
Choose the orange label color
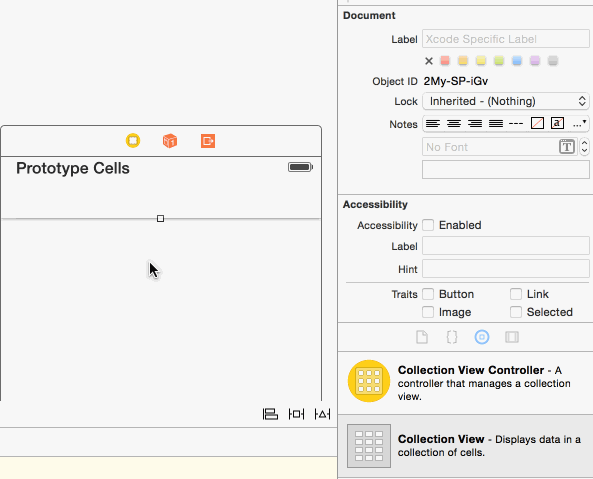[x=463, y=60]
